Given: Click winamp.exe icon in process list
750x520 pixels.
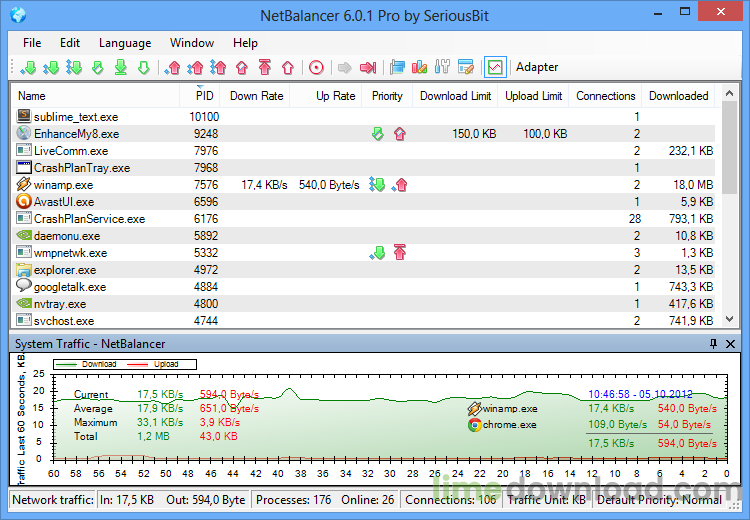Looking at the screenshot, I should [x=25, y=185].
